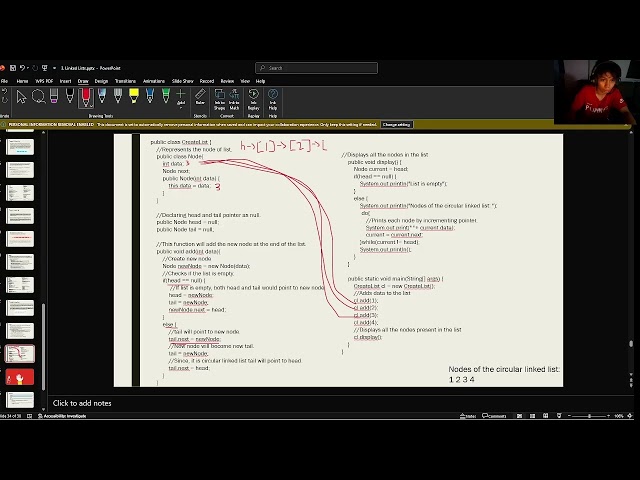Pick the Eraser drawing tool
The width and height of the screenshot is (640, 480).
(54, 96)
